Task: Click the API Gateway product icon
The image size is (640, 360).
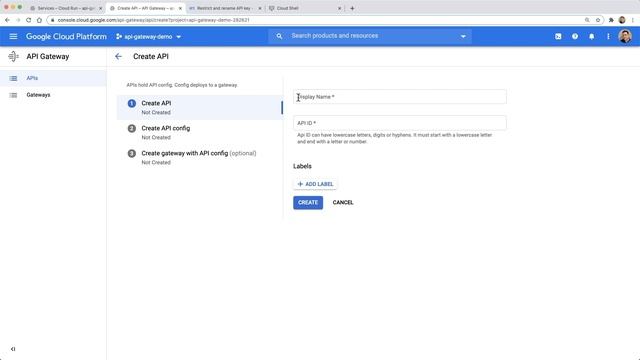Action: pyautogui.click(x=13, y=56)
